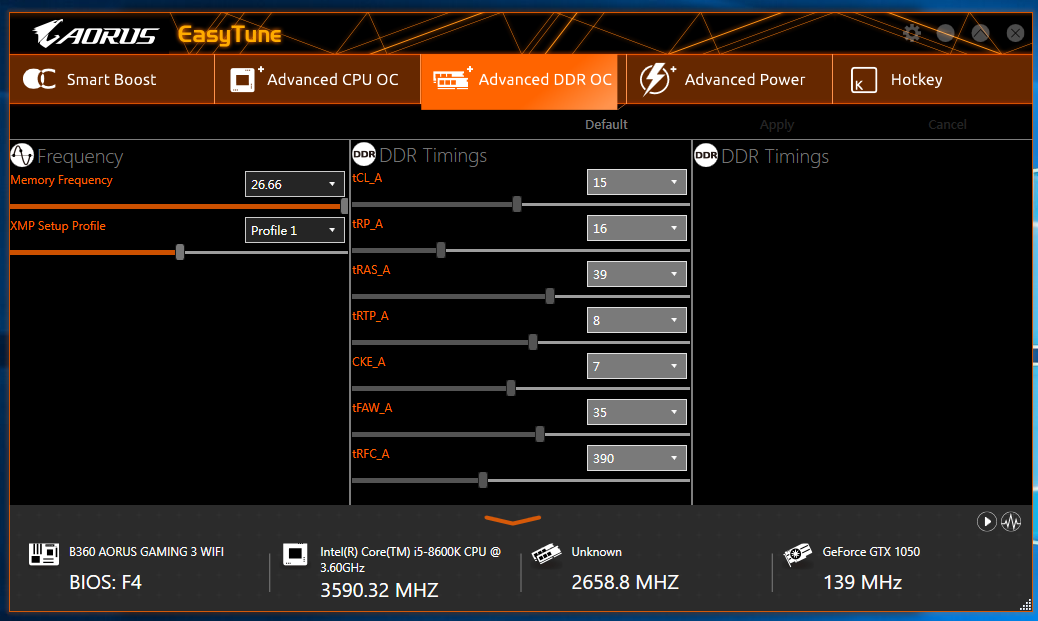Click the 'BIOS: F4' text
The width and height of the screenshot is (1038, 621).
(x=105, y=583)
